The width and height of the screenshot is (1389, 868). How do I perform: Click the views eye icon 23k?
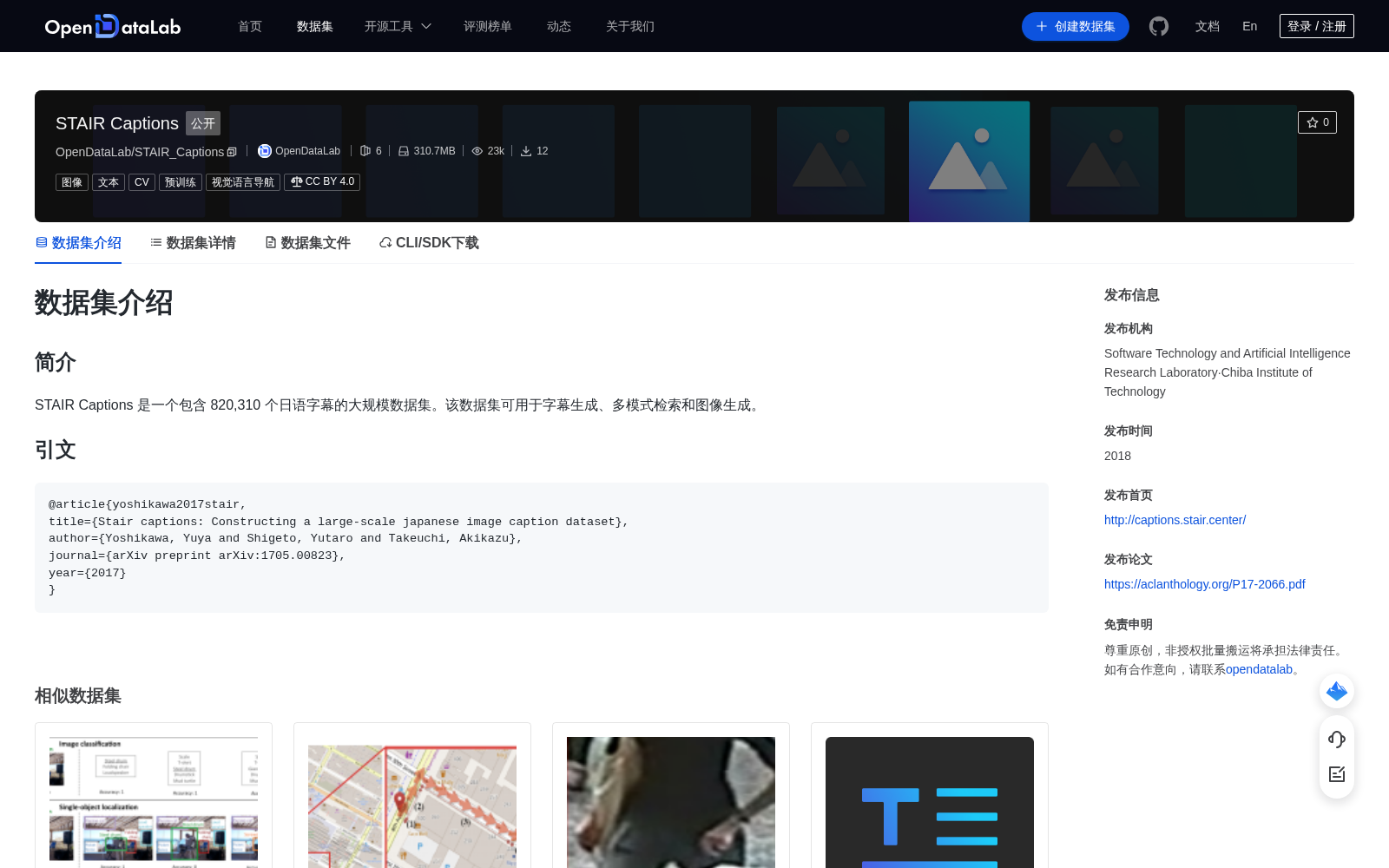tap(477, 151)
